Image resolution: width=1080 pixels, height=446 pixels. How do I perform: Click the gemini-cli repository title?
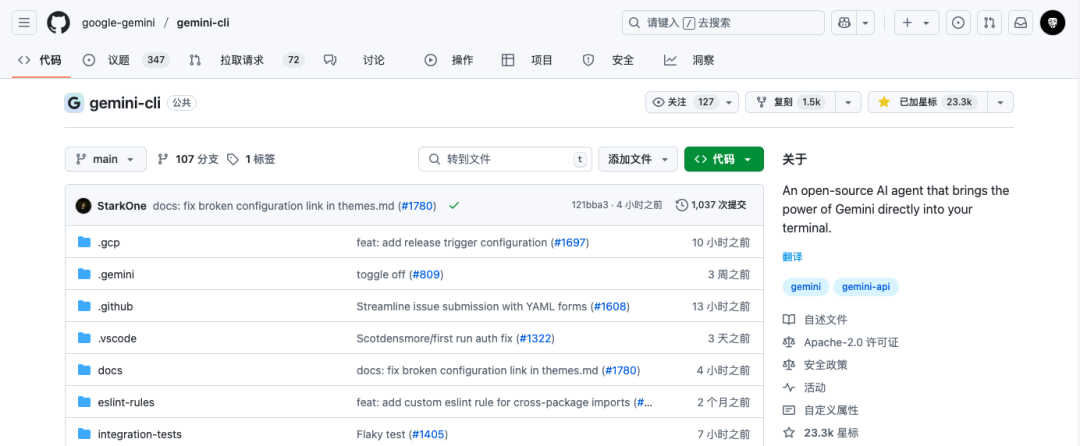(x=125, y=103)
